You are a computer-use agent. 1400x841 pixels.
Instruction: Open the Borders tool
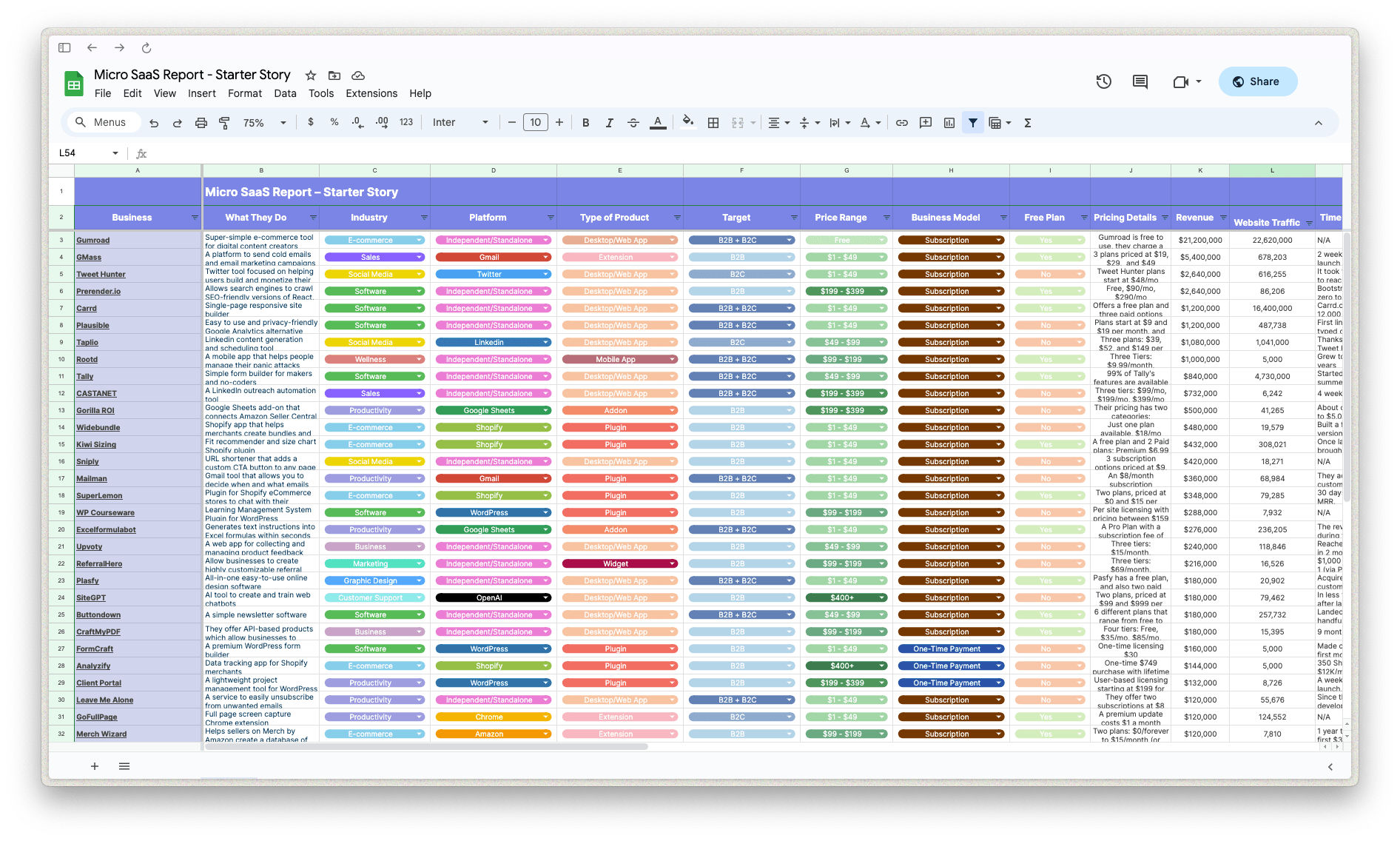[x=713, y=123]
